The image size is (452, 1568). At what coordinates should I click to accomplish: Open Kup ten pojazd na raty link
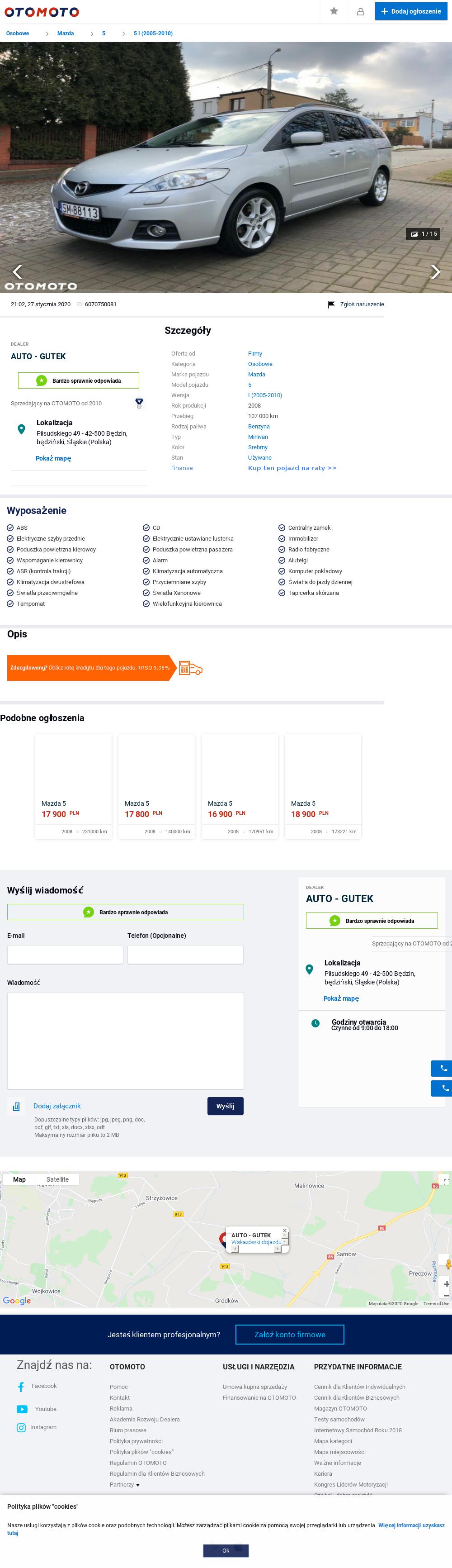click(x=292, y=468)
